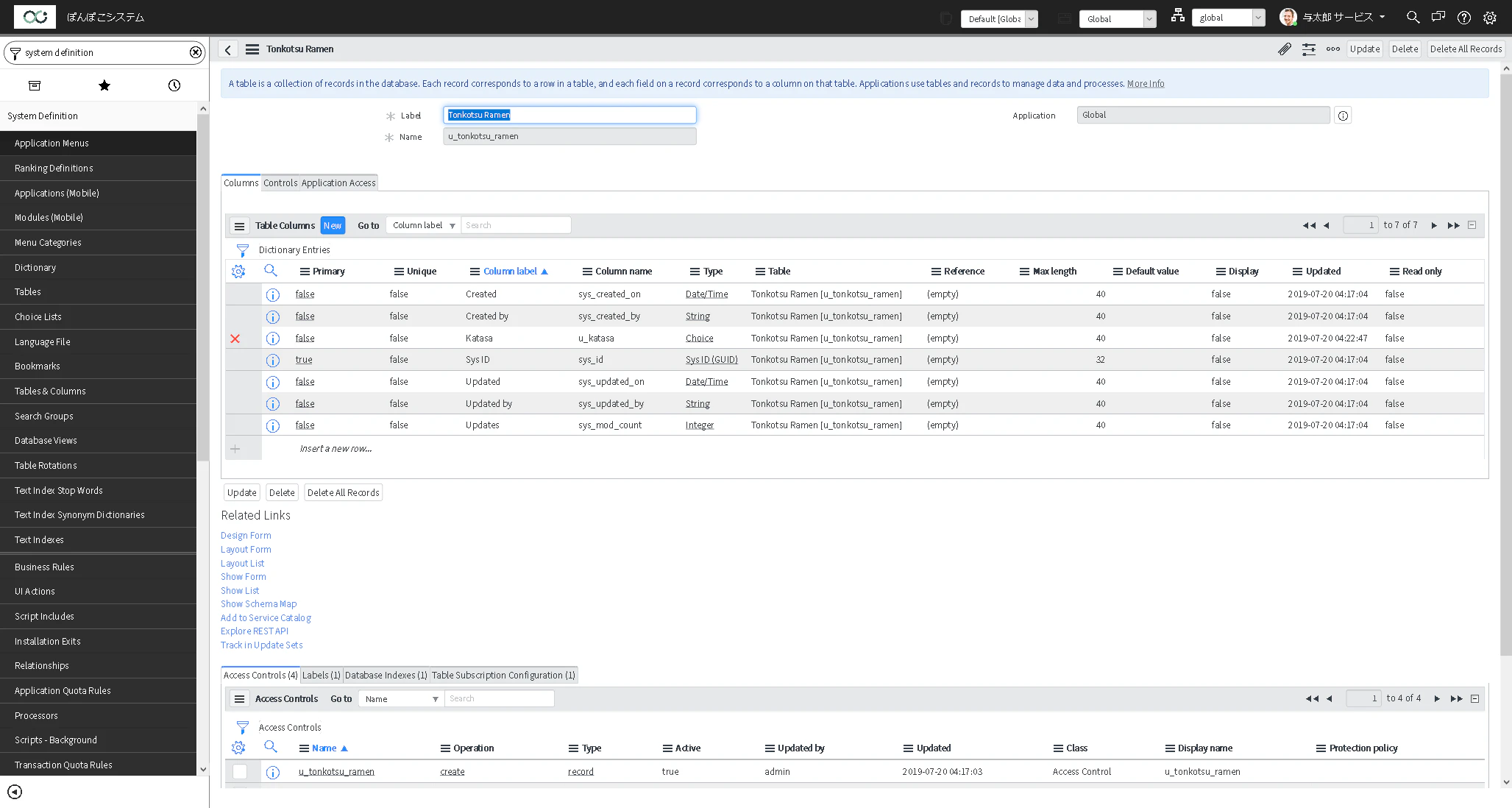Sort by Column label header
The width and height of the screenshot is (1512, 808).
[x=510, y=272]
